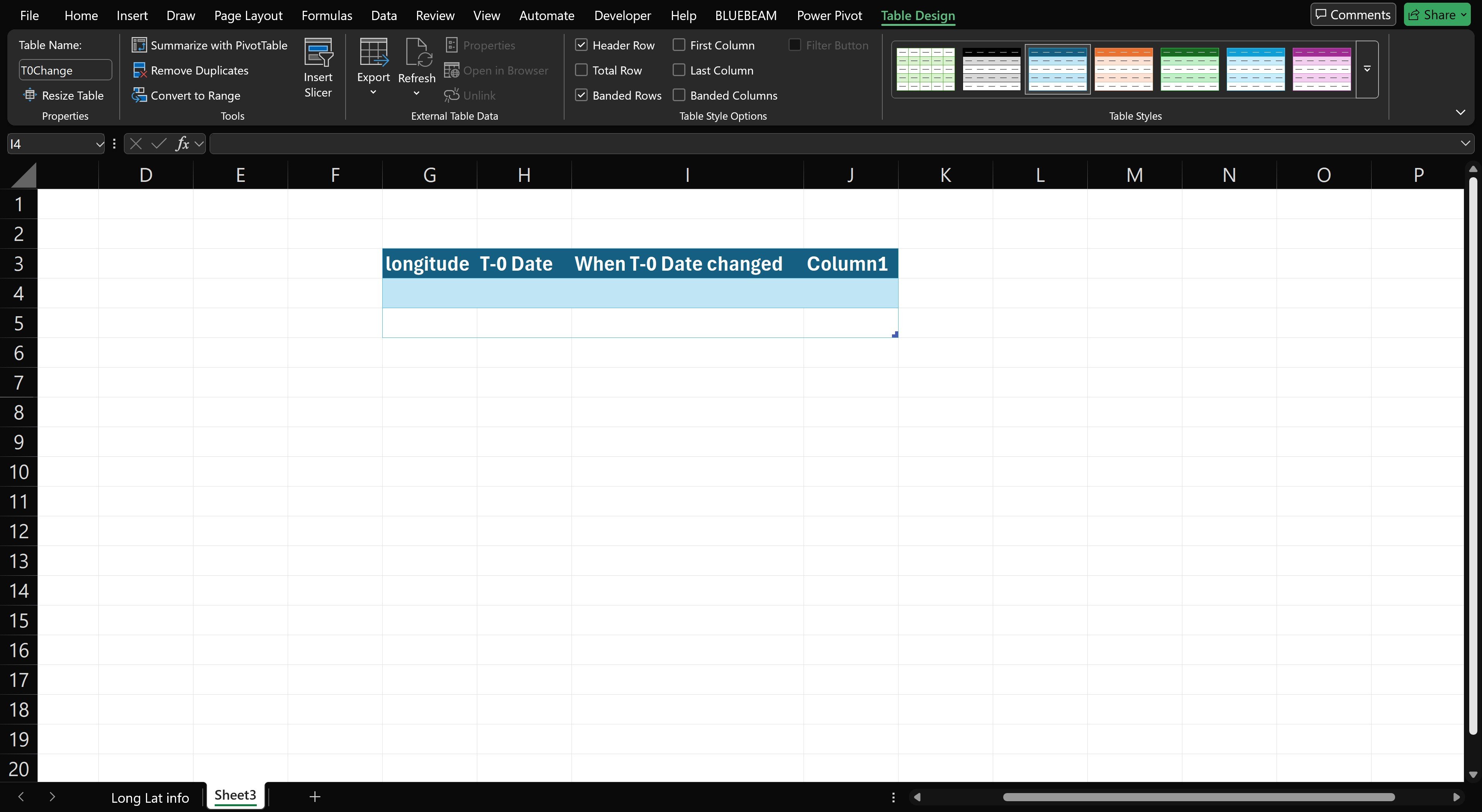Add a new sheet with plus icon
The height and width of the screenshot is (812, 1482).
point(315,797)
